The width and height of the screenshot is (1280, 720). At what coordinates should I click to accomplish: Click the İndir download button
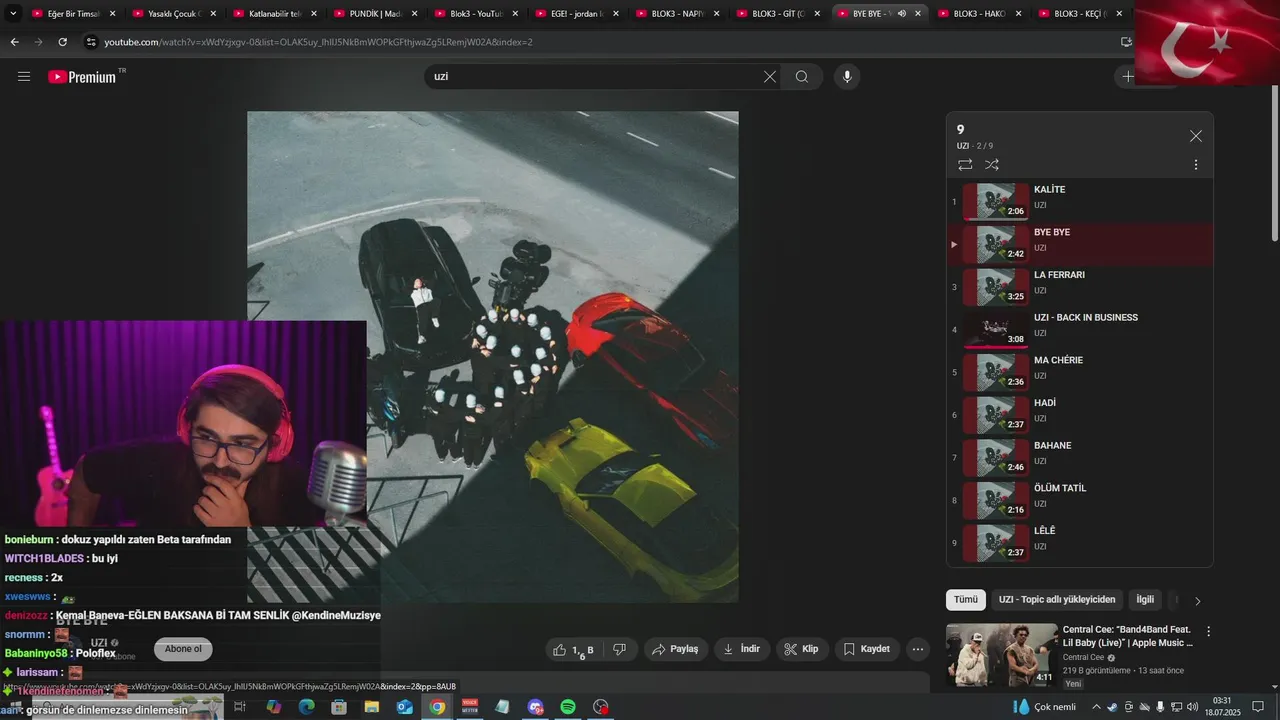[741, 649]
